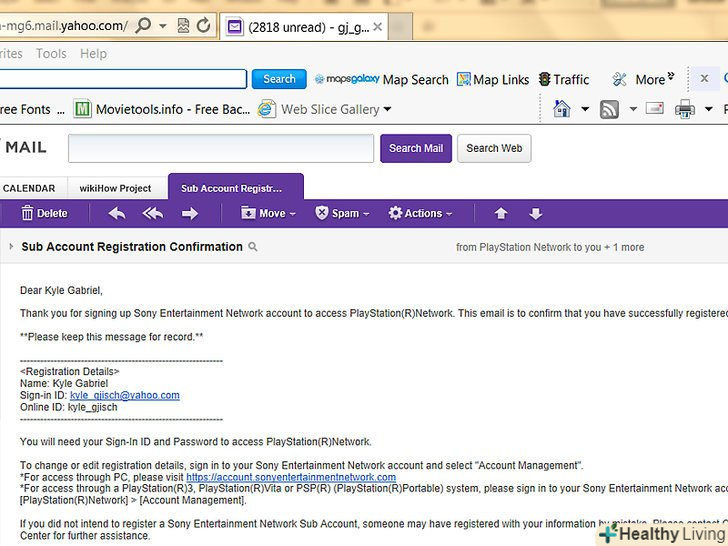Image resolution: width=728 pixels, height=546 pixels.
Task: Open the account.sonyentertainmentnetwork.com link
Action: (291, 477)
